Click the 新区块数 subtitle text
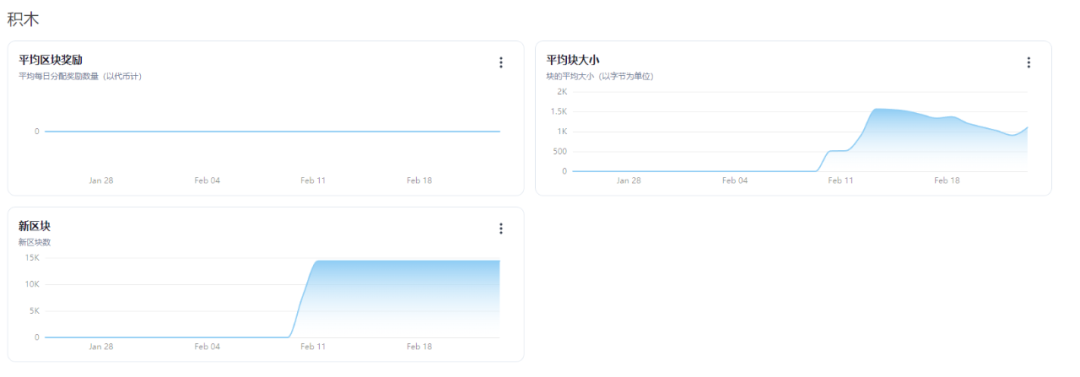Viewport: 1080px width, 377px height. click(x=34, y=242)
